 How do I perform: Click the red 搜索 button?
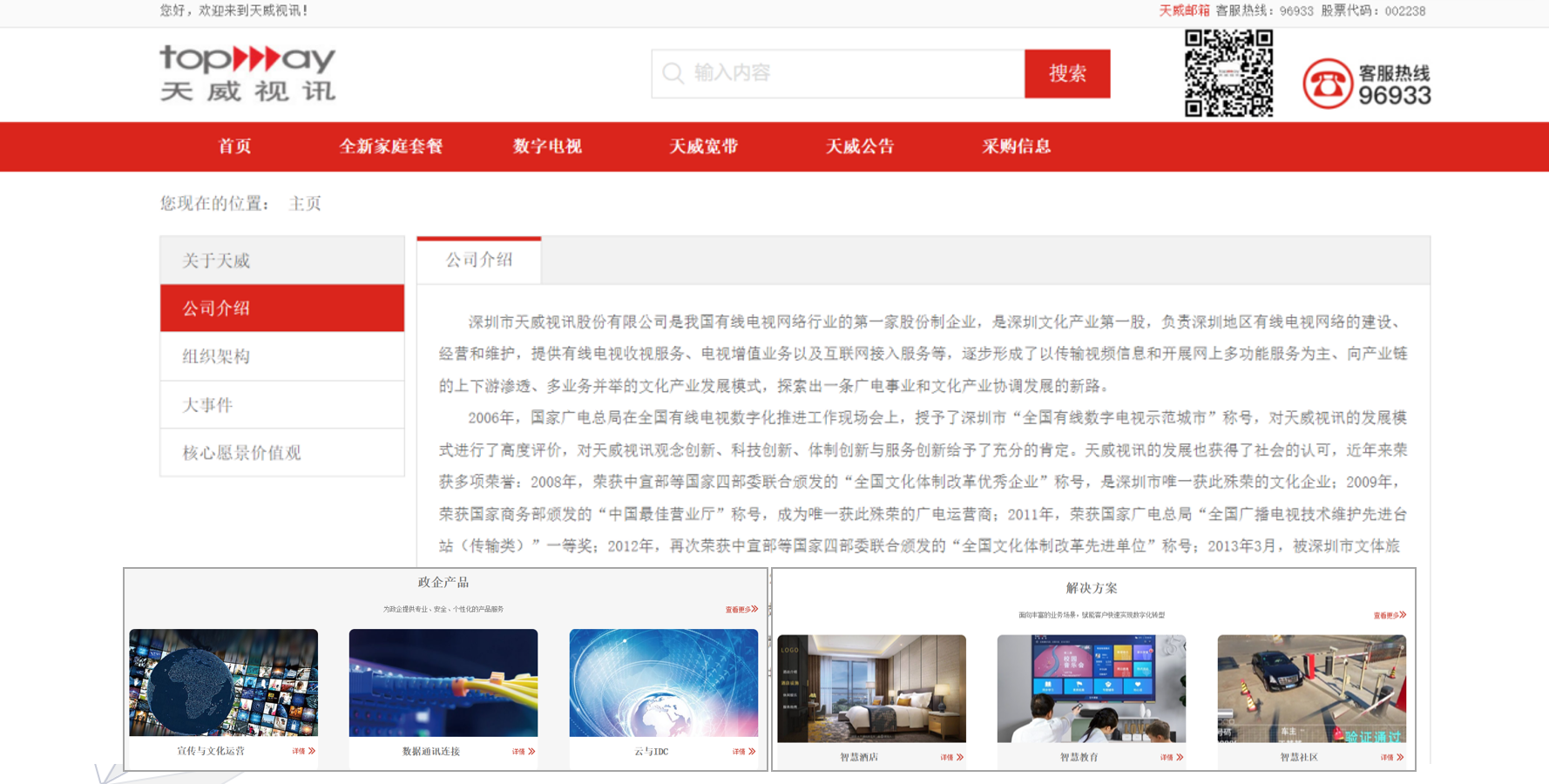click(x=1067, y=73)
